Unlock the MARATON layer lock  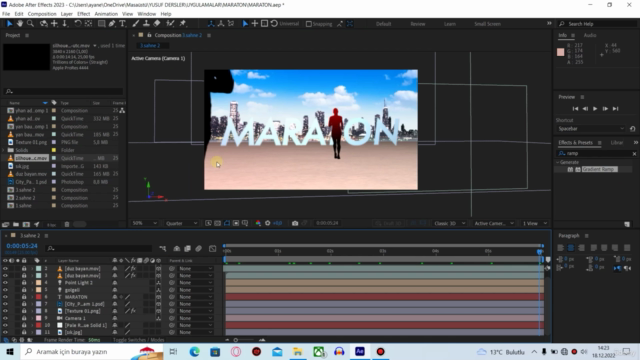(24, 297)
